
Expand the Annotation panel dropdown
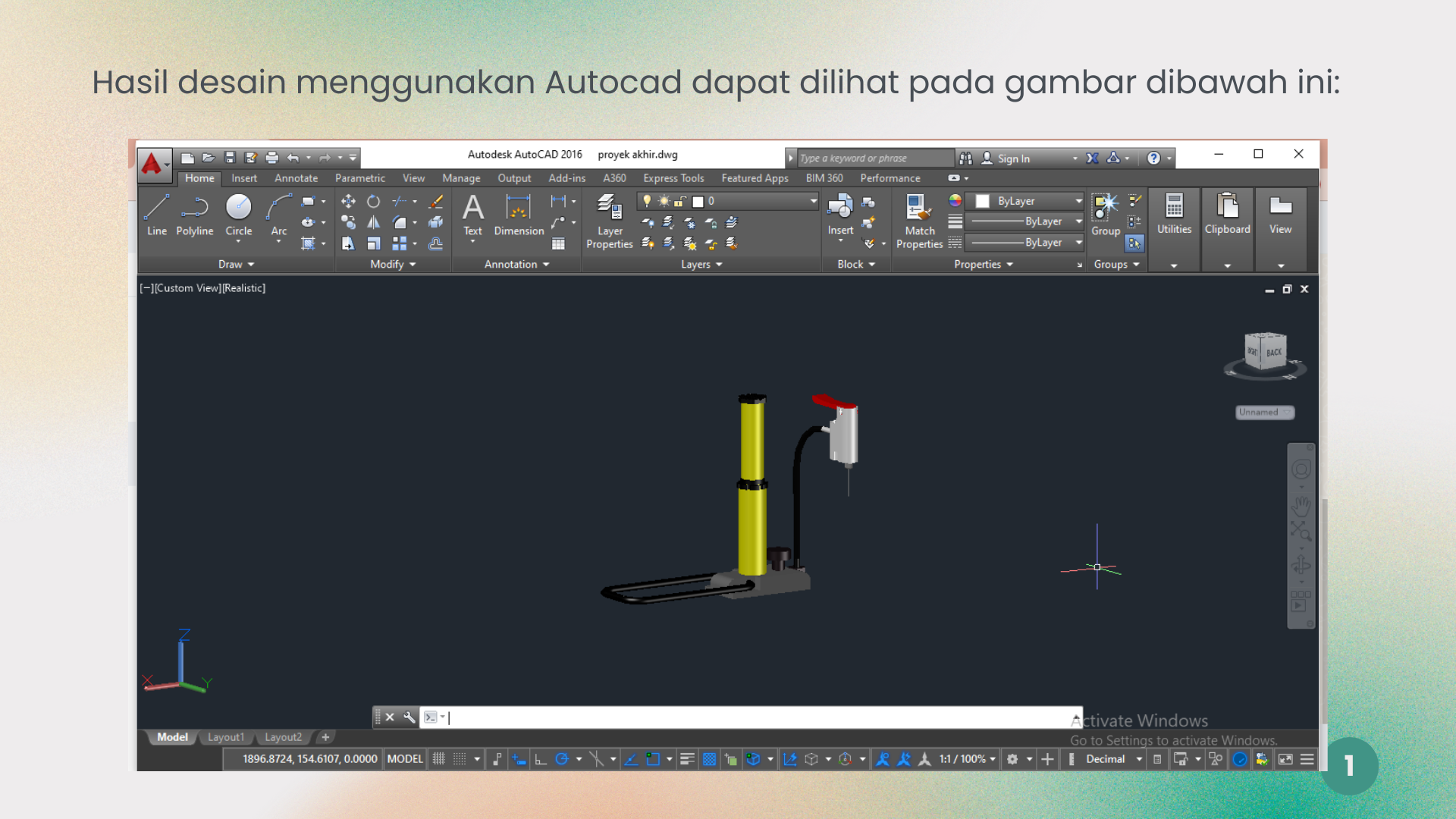tap(516, 264)
